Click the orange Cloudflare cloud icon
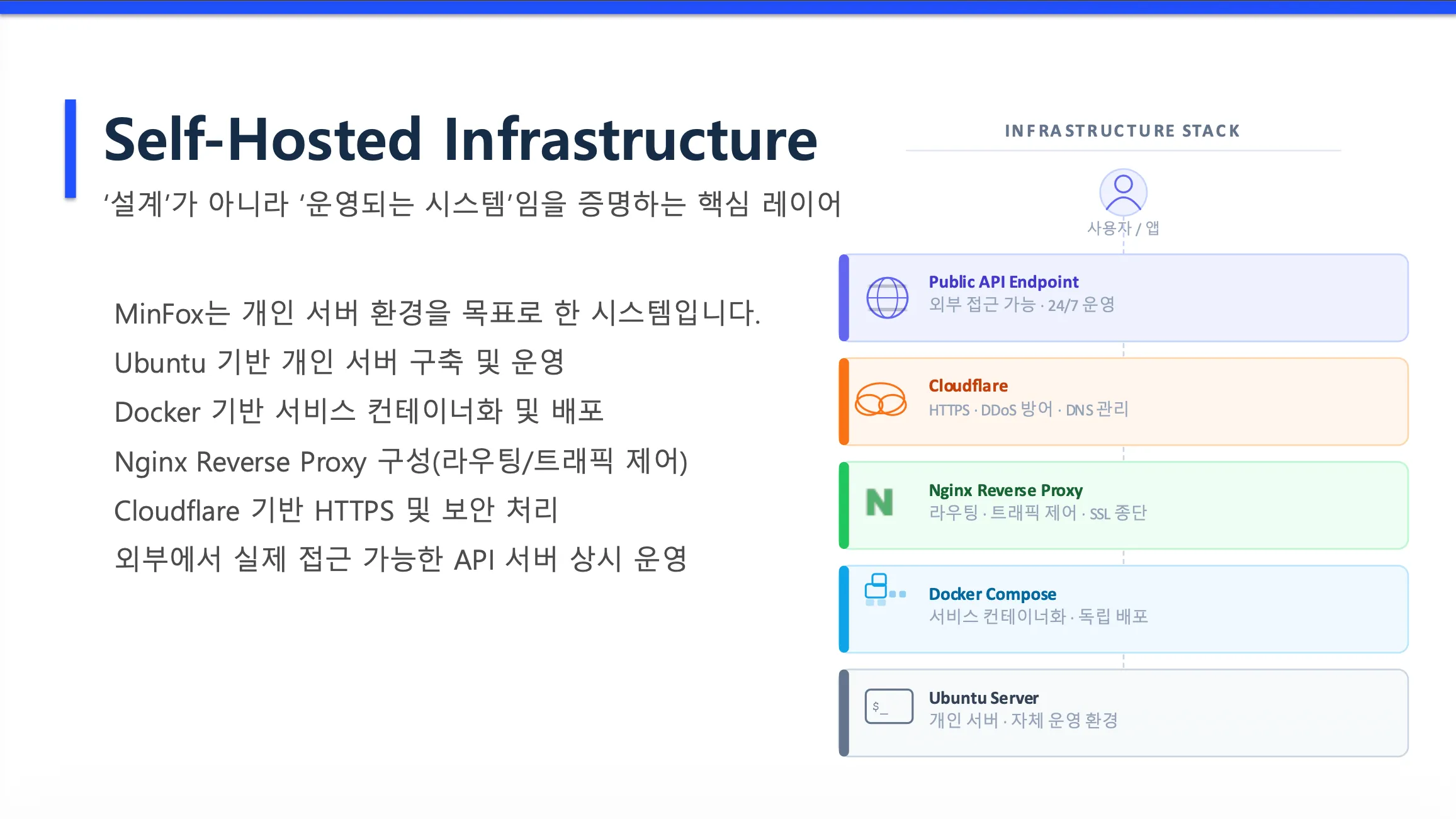The image size is (1456, 819). [x=881, y=400]
